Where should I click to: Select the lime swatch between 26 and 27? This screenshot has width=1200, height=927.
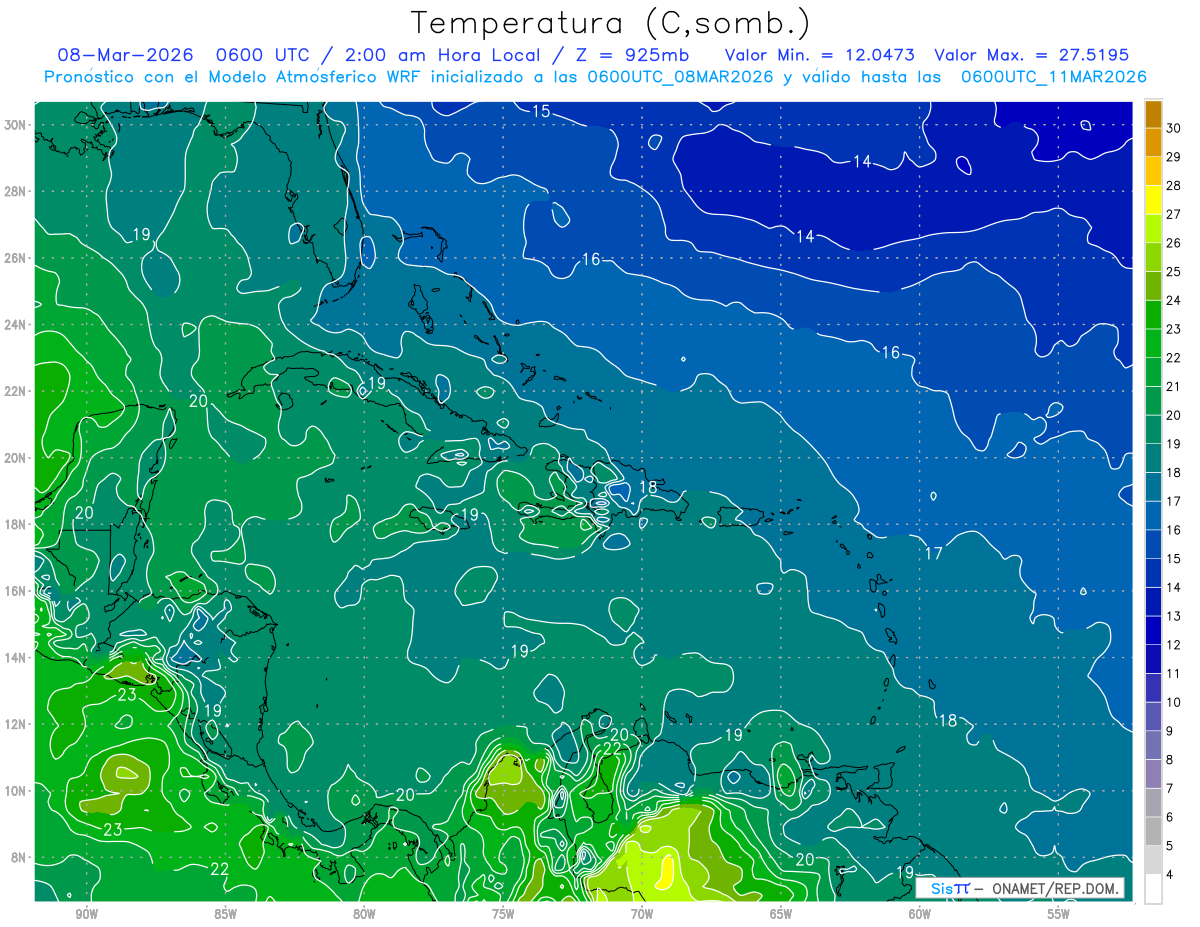pyautogui.click(x=1153, y=228)
